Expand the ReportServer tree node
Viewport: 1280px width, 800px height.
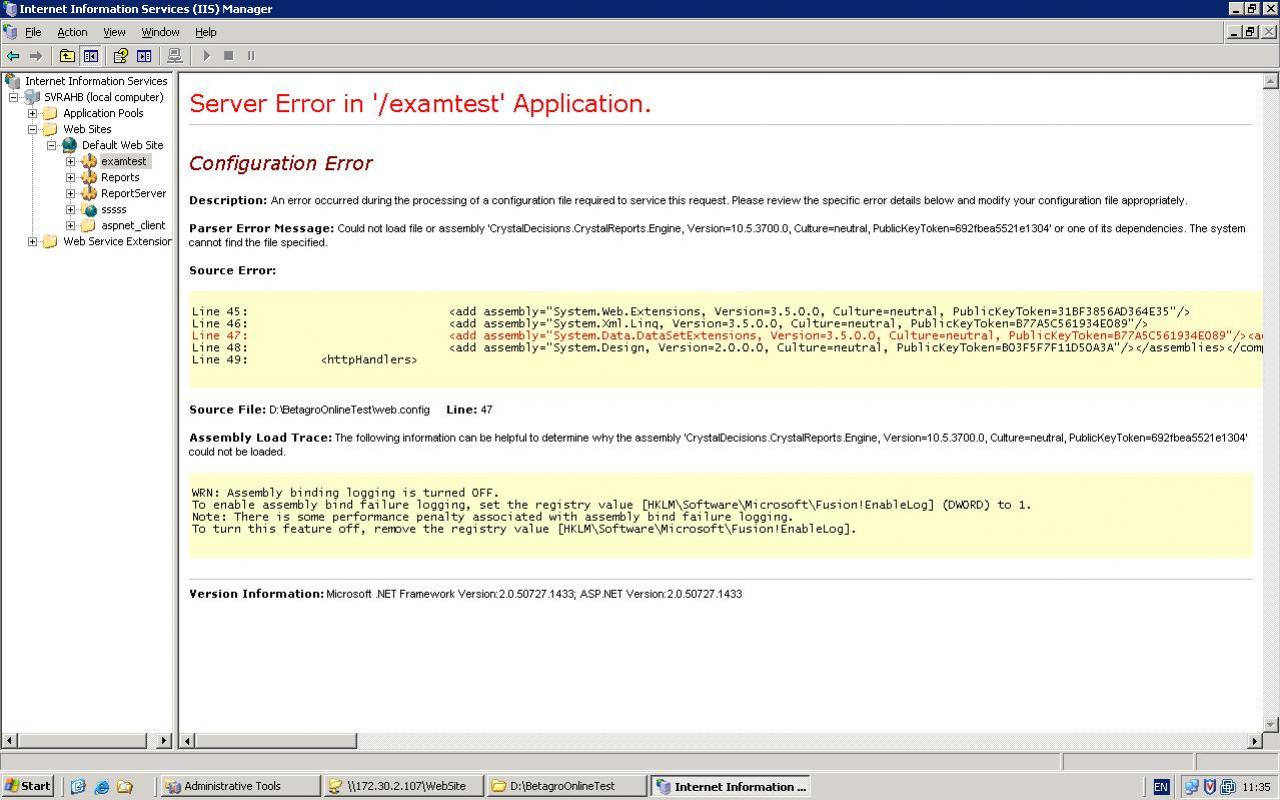pyautogui.click(x=70, y=193)
